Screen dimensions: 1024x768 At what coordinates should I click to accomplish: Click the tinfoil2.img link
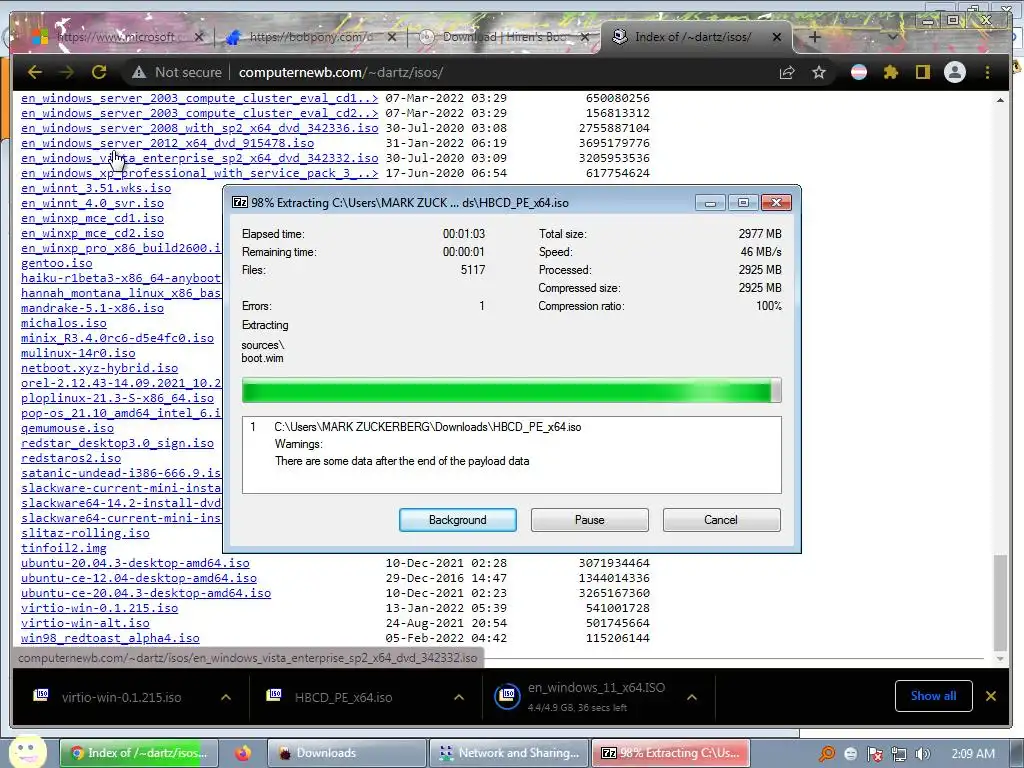tap(63, 548)
